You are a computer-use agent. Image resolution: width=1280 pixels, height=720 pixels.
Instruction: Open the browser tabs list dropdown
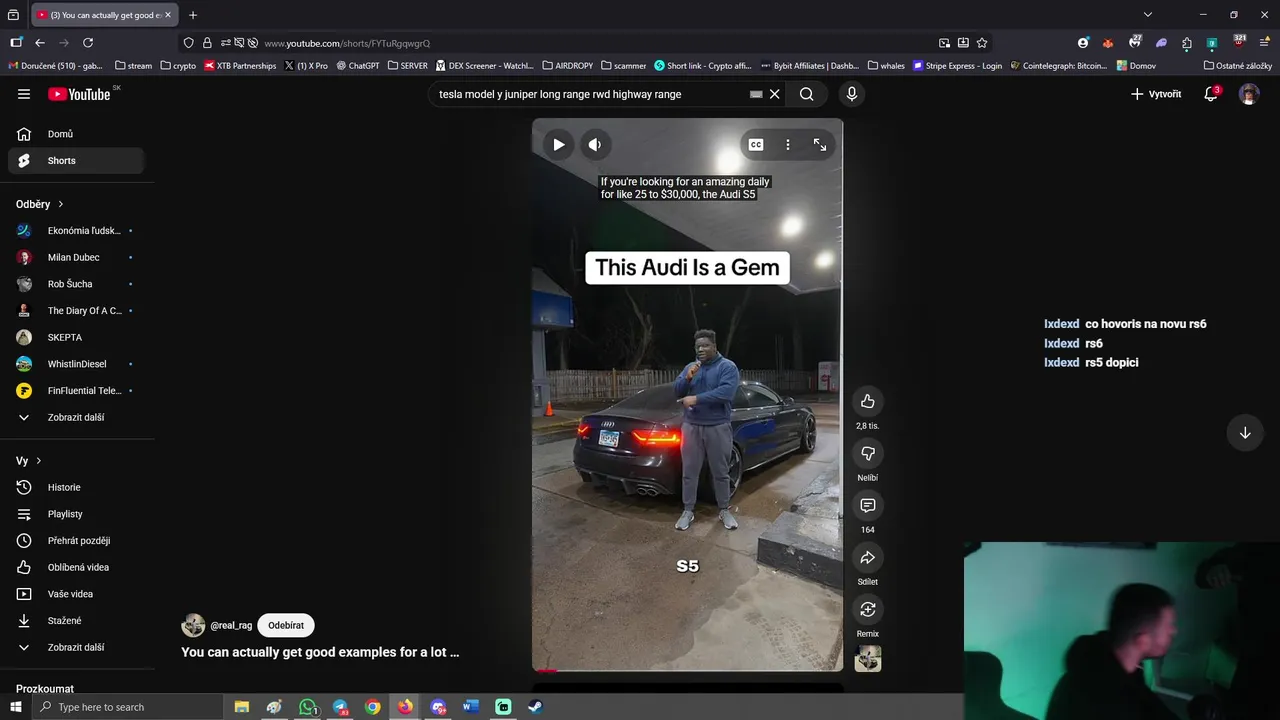(1148, 15)
